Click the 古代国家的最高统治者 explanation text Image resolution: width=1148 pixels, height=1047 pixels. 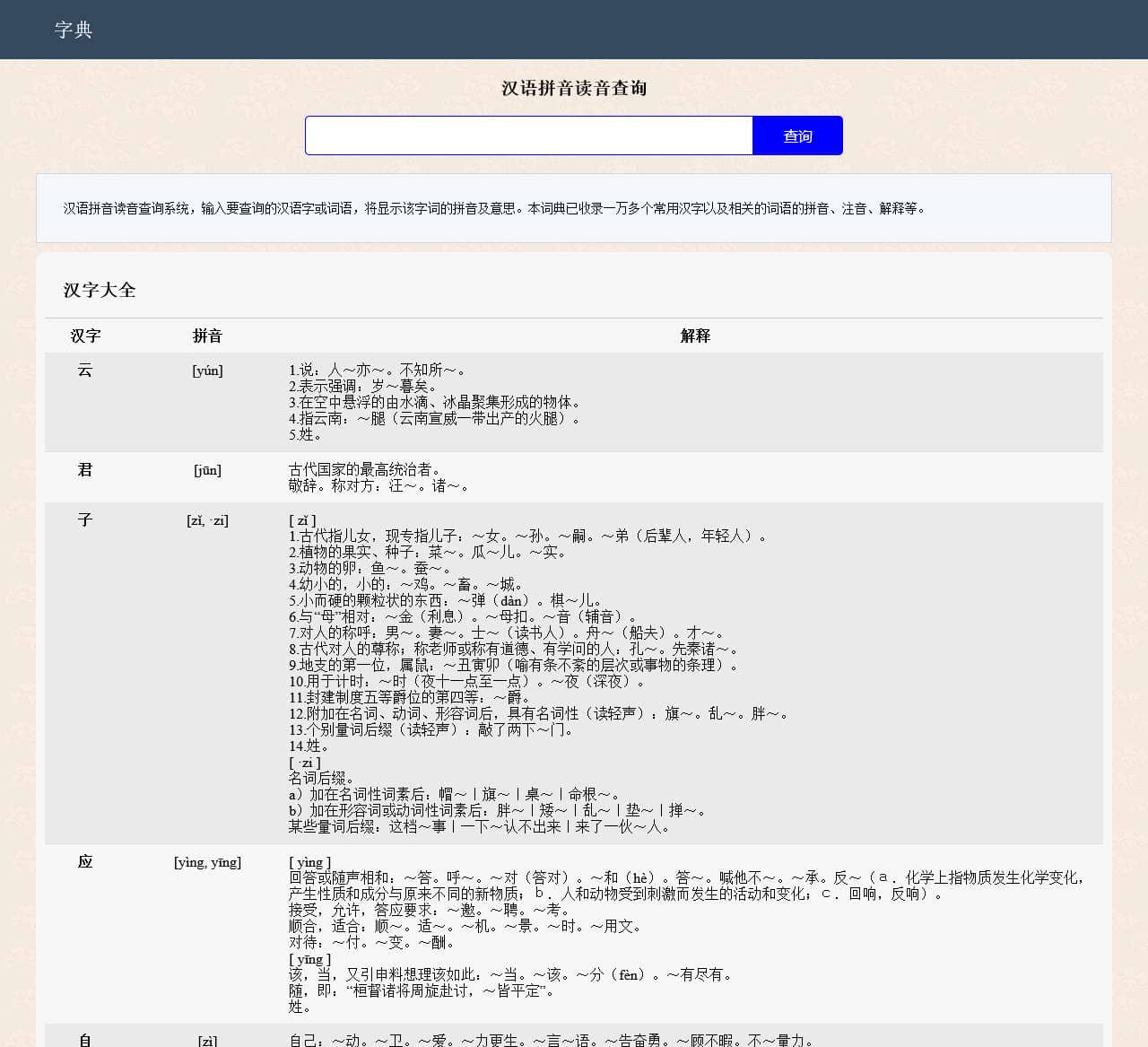pos(365,469)
